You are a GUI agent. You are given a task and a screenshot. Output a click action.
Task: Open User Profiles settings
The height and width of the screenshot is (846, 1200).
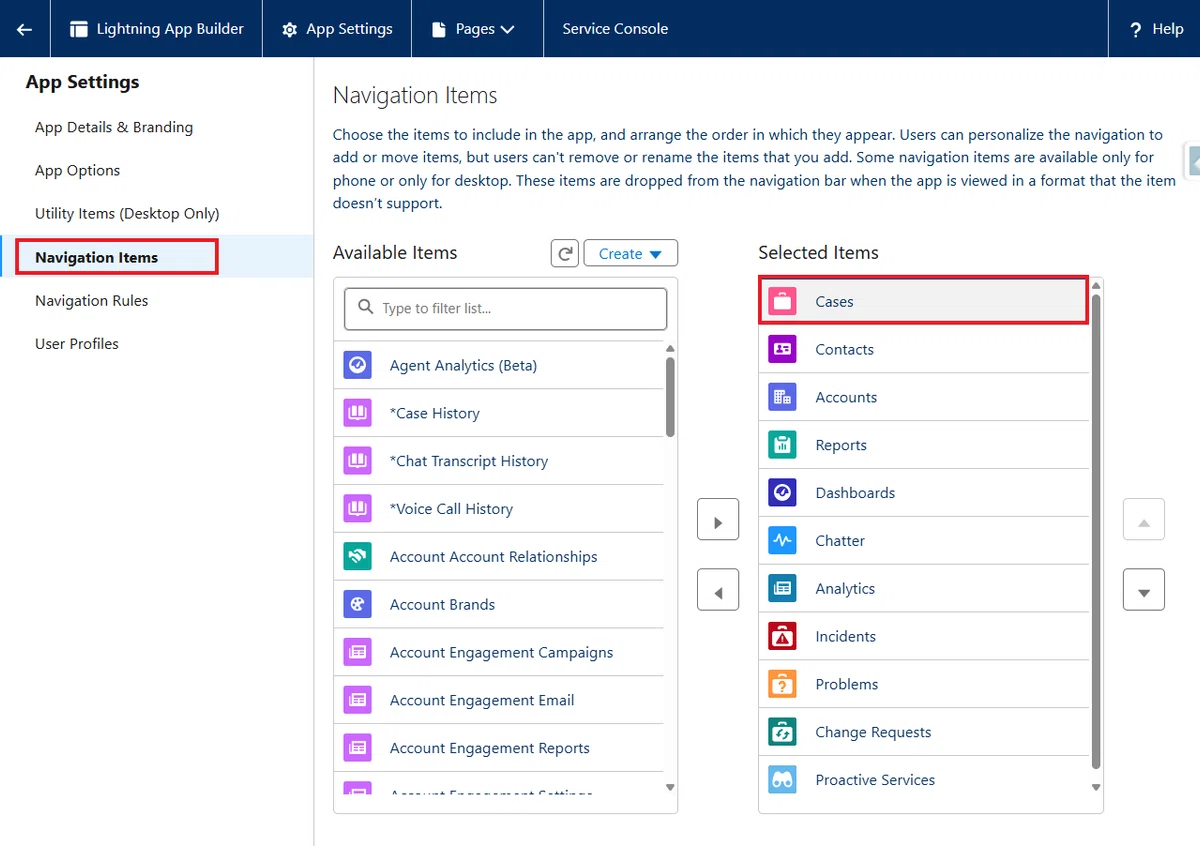tap(76, 343)
